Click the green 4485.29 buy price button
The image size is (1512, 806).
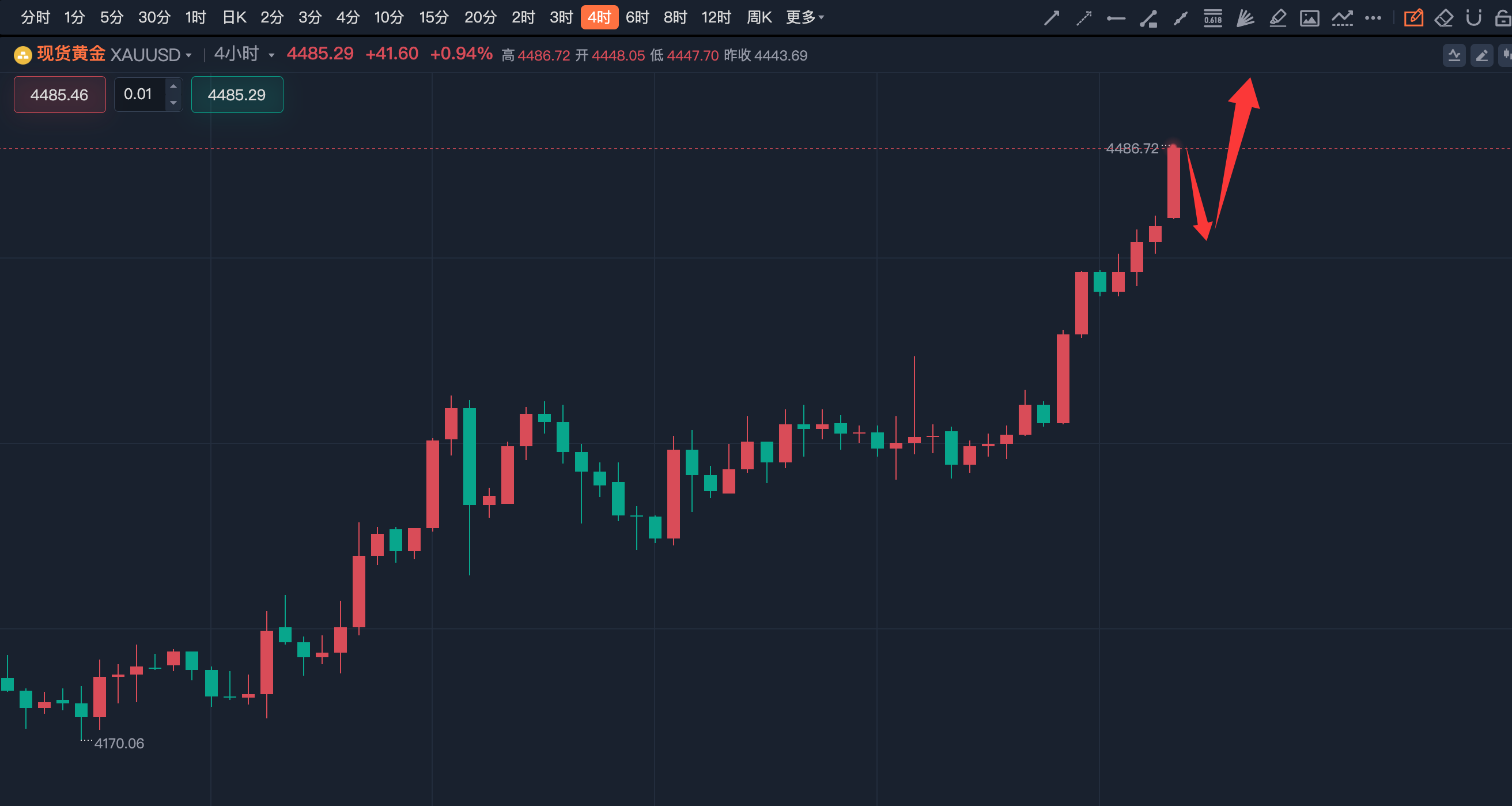[237, 95]
